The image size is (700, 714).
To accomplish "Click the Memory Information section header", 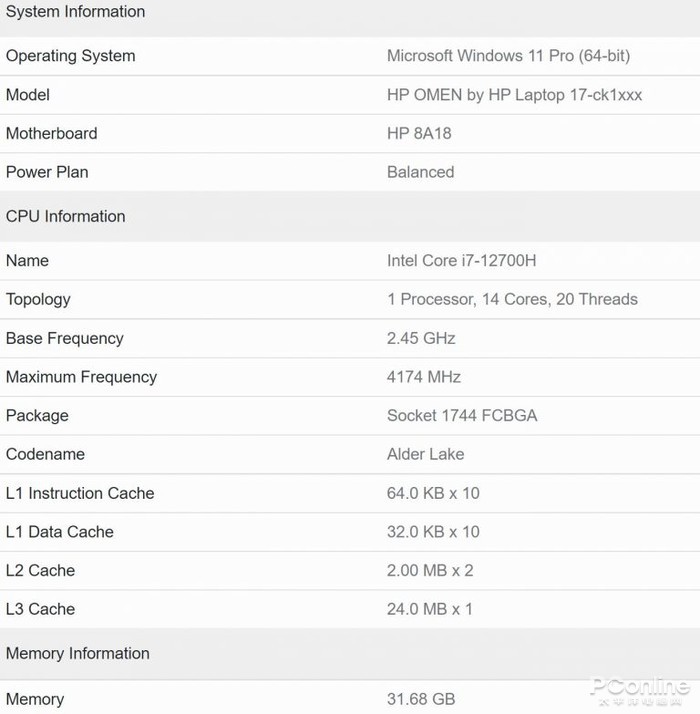I will pyautogui.click(x=77, y=653).
